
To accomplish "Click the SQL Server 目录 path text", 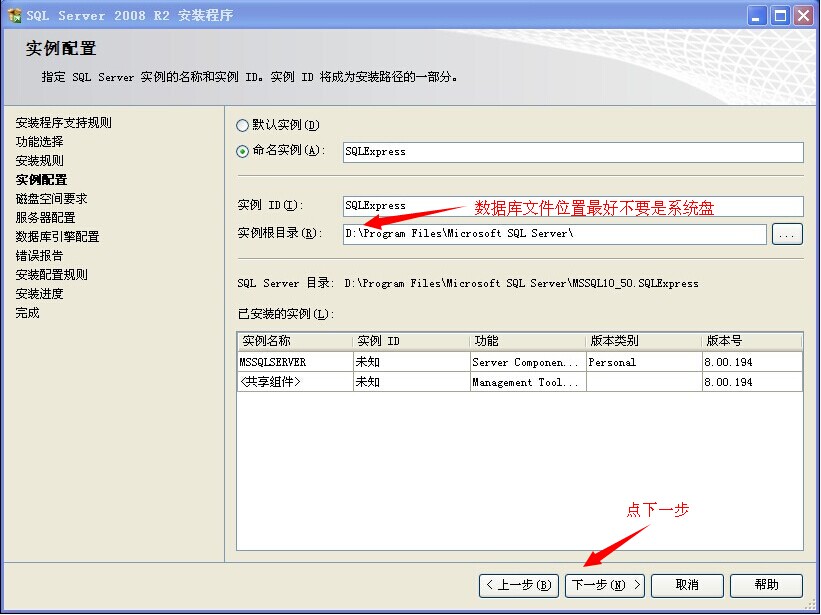I will [x=522, y=283].
